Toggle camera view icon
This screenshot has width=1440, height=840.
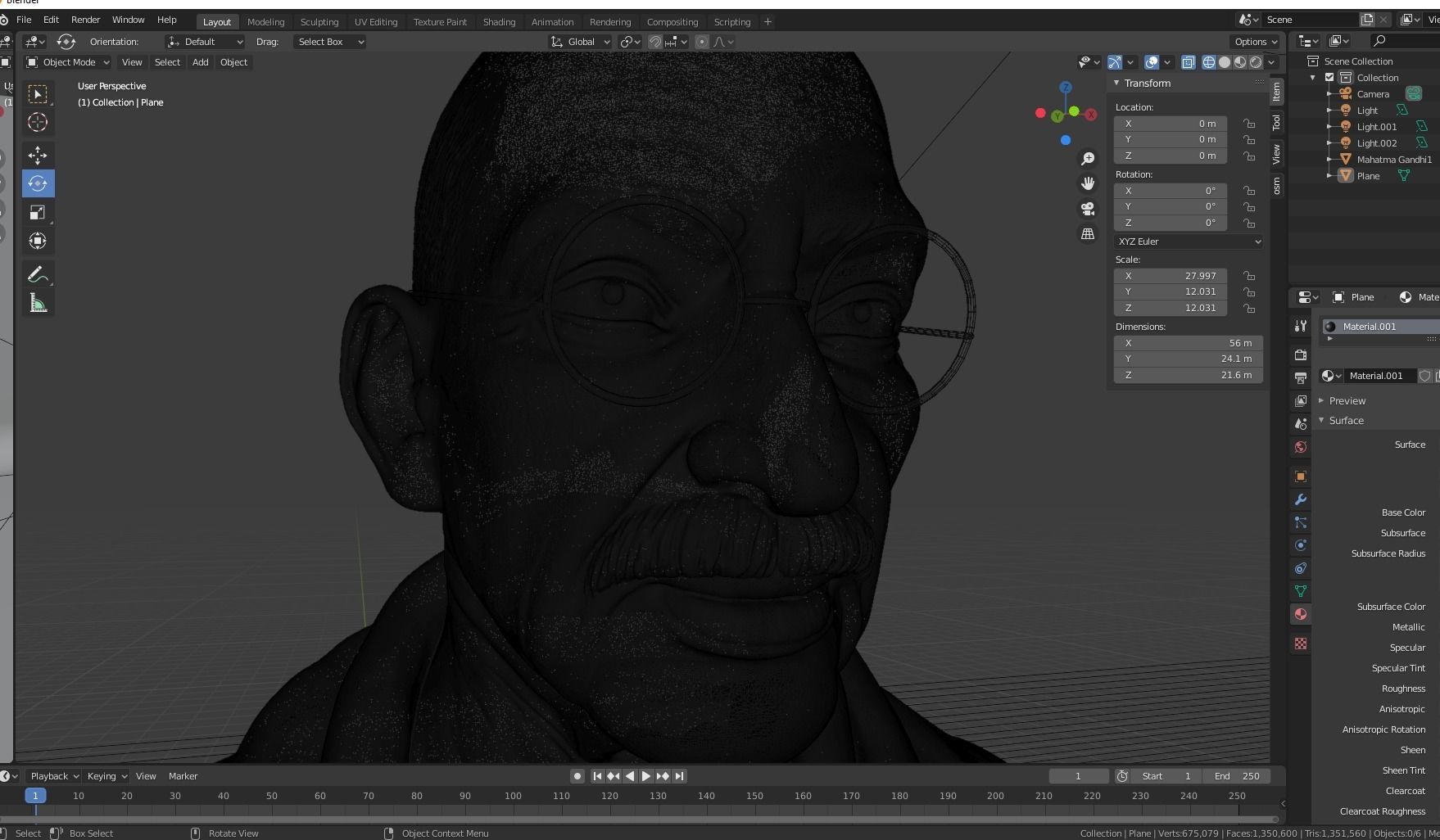1088,209
